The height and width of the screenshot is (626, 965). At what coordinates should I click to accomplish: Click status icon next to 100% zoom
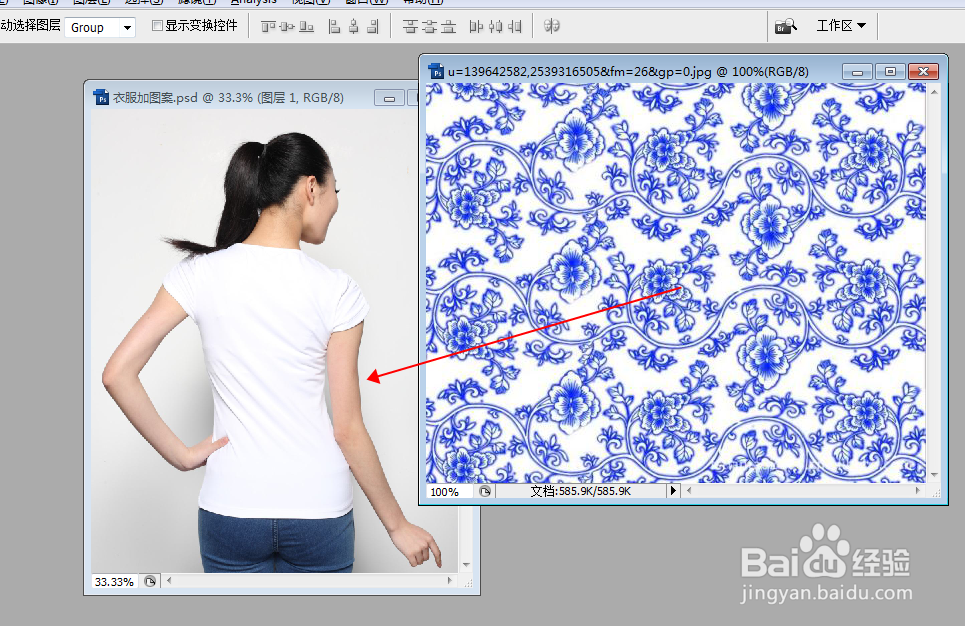pos(485,491)
